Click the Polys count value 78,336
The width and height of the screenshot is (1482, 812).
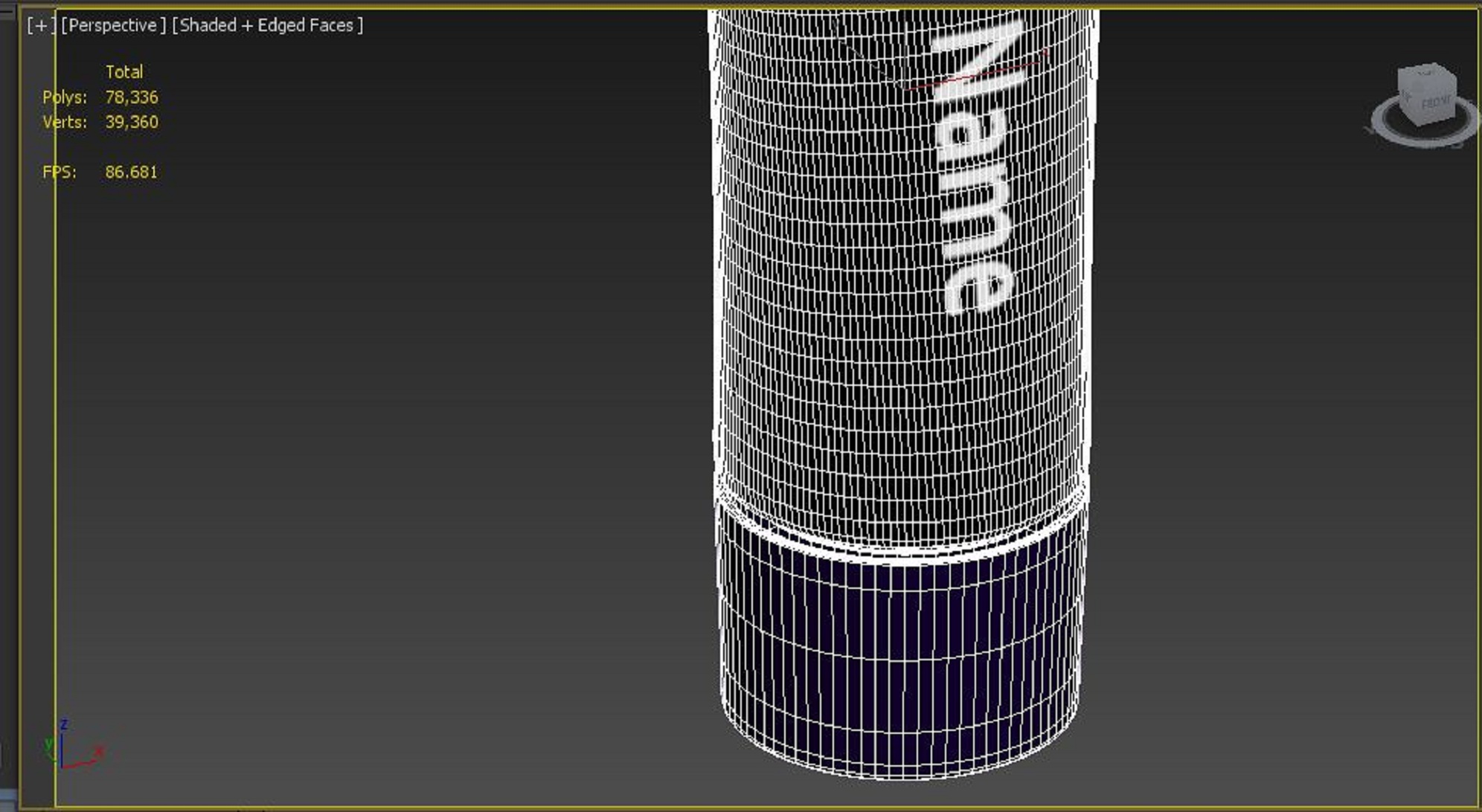(131, 97)
